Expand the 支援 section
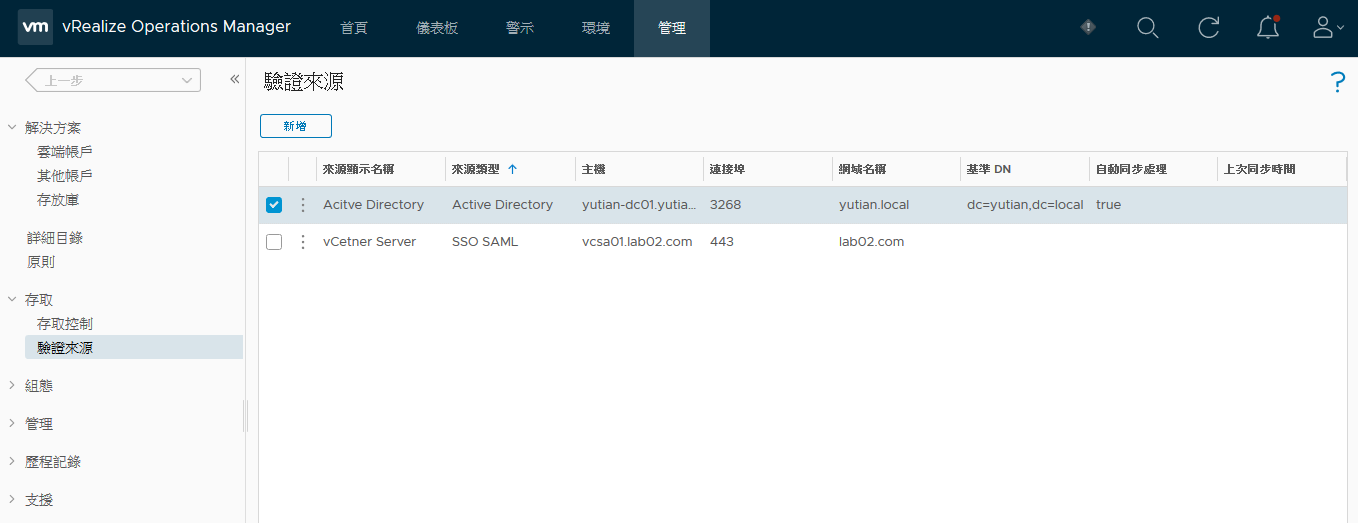 [x=12, y=500]
